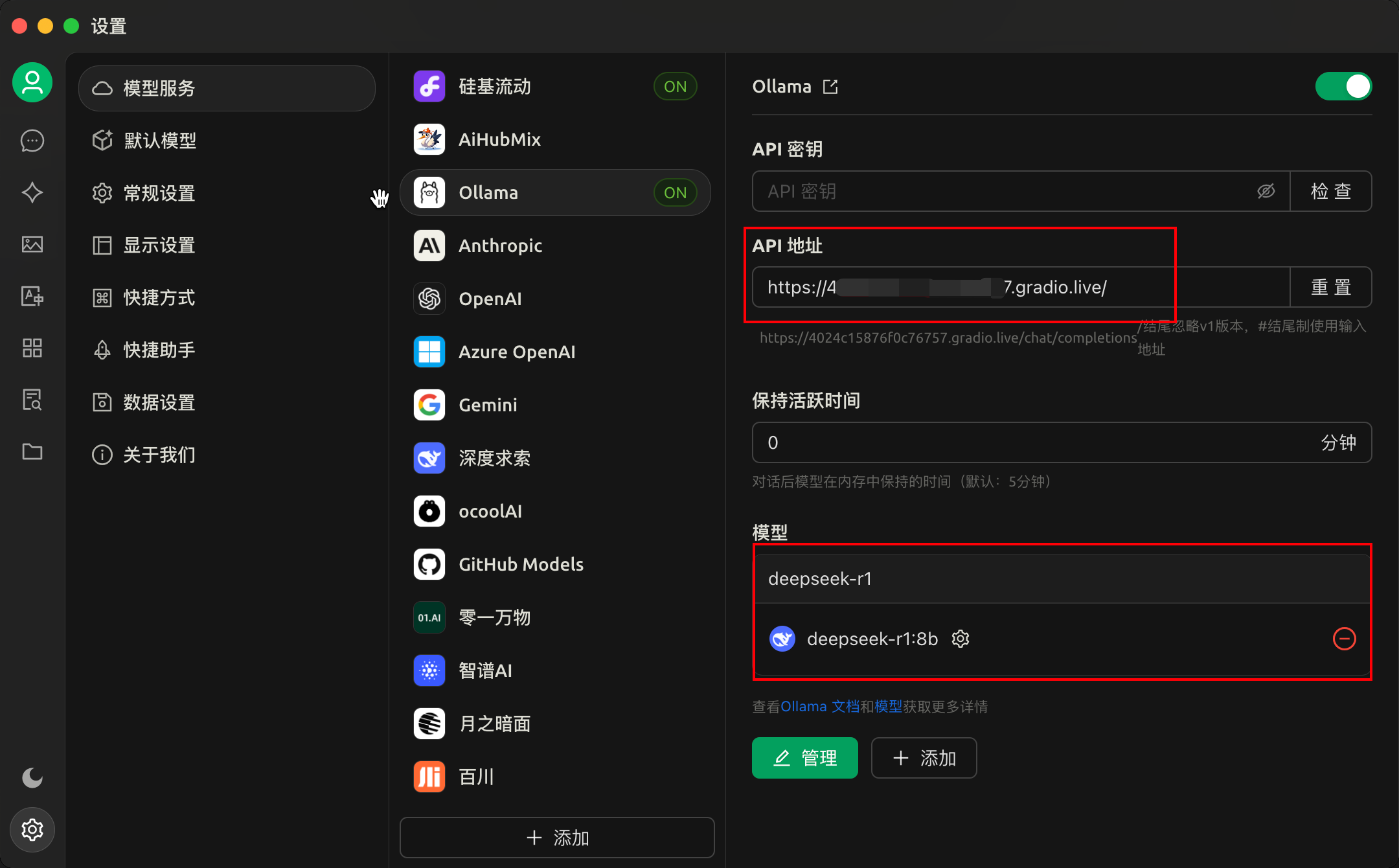1399x868 pixels.
Task: Open the knowledge base sidebar icon
Action: pos(32,400)
